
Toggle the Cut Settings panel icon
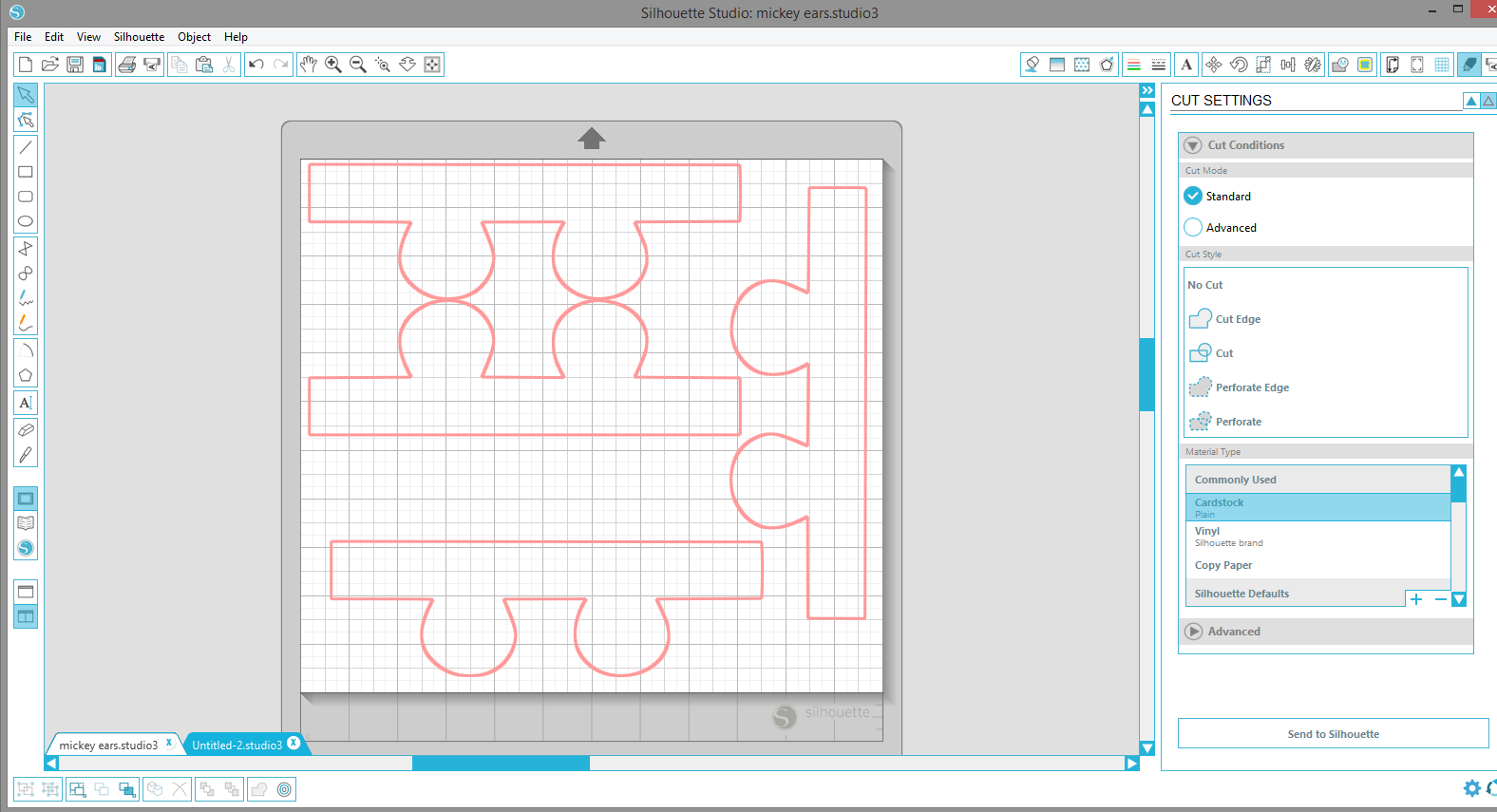click(x=1469, y=65)
